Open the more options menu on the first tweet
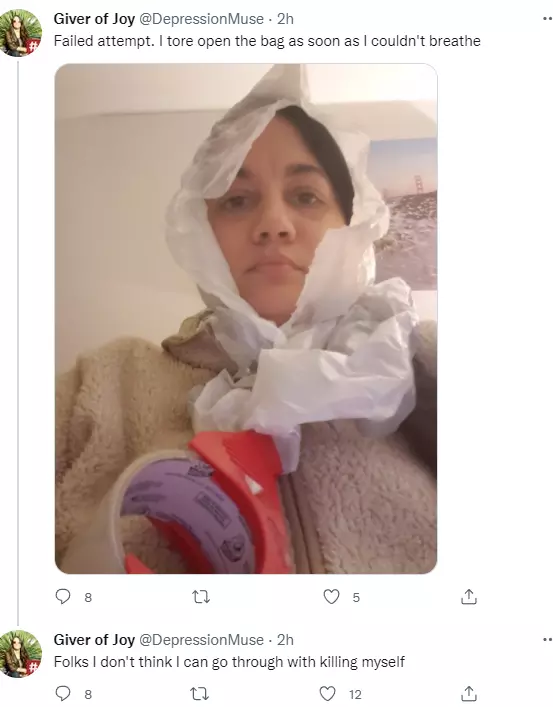553x707 pixels. coord(547,19)
